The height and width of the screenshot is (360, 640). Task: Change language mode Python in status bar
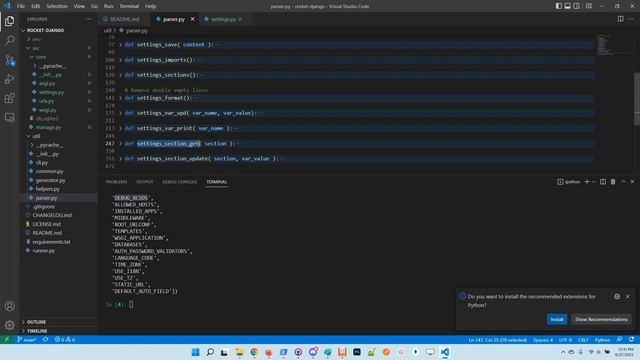point(602,340)
